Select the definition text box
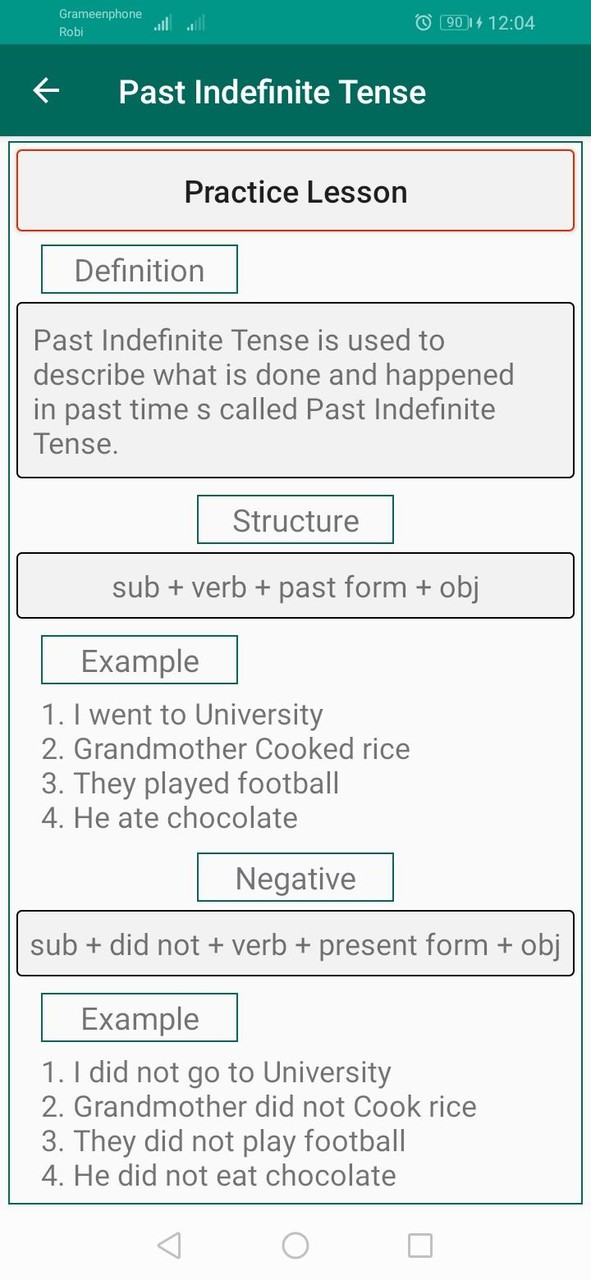 pos(295,390)
